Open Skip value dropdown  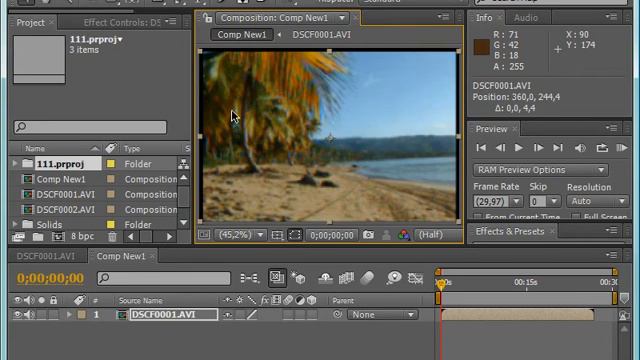pyautogui.click(x=554, y=201)
